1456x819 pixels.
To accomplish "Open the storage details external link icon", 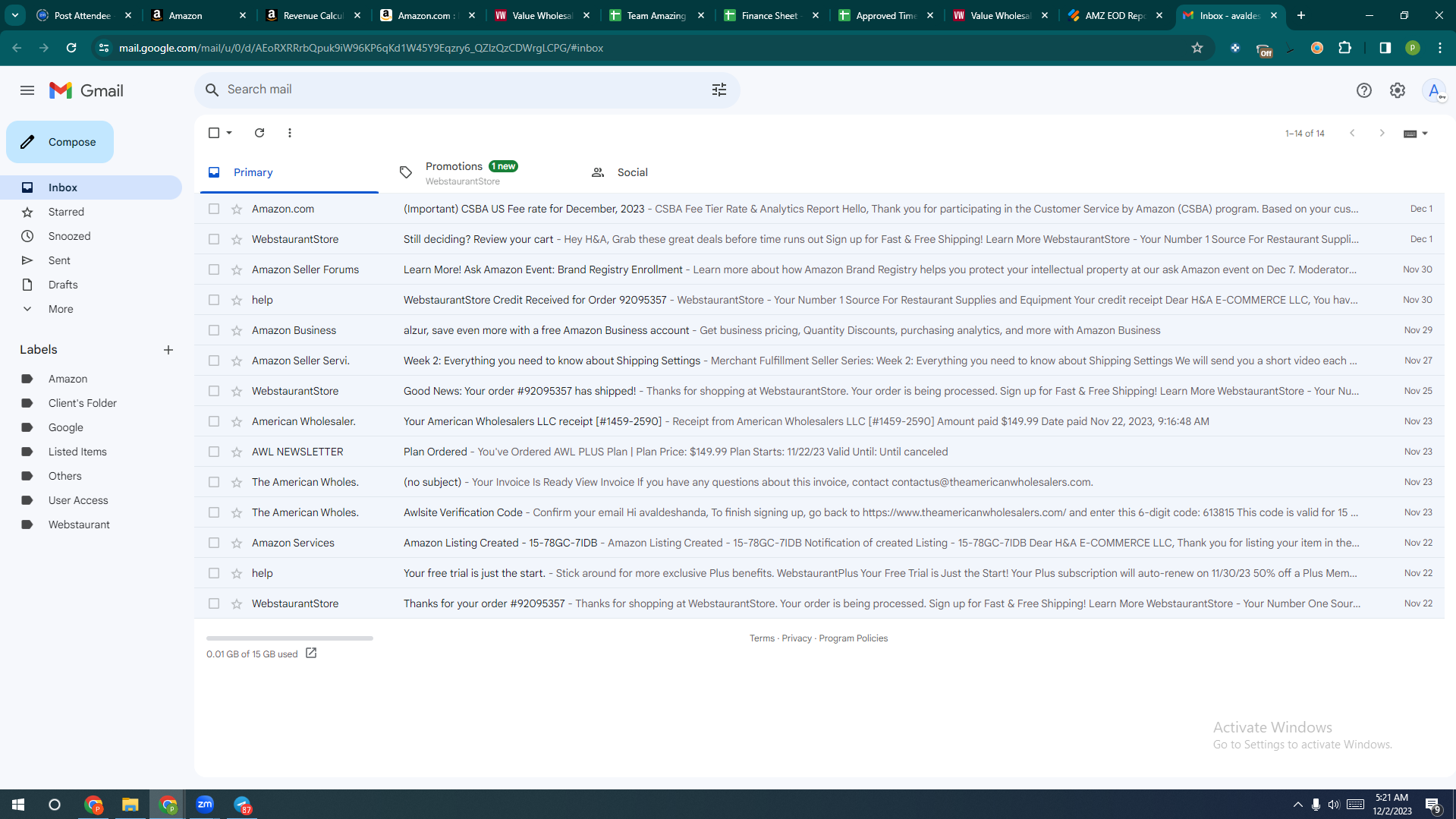I will [311, 654].
